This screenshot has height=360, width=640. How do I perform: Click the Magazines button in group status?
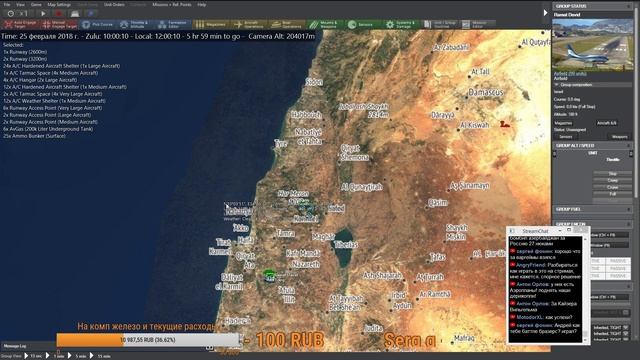click(563, 123)
